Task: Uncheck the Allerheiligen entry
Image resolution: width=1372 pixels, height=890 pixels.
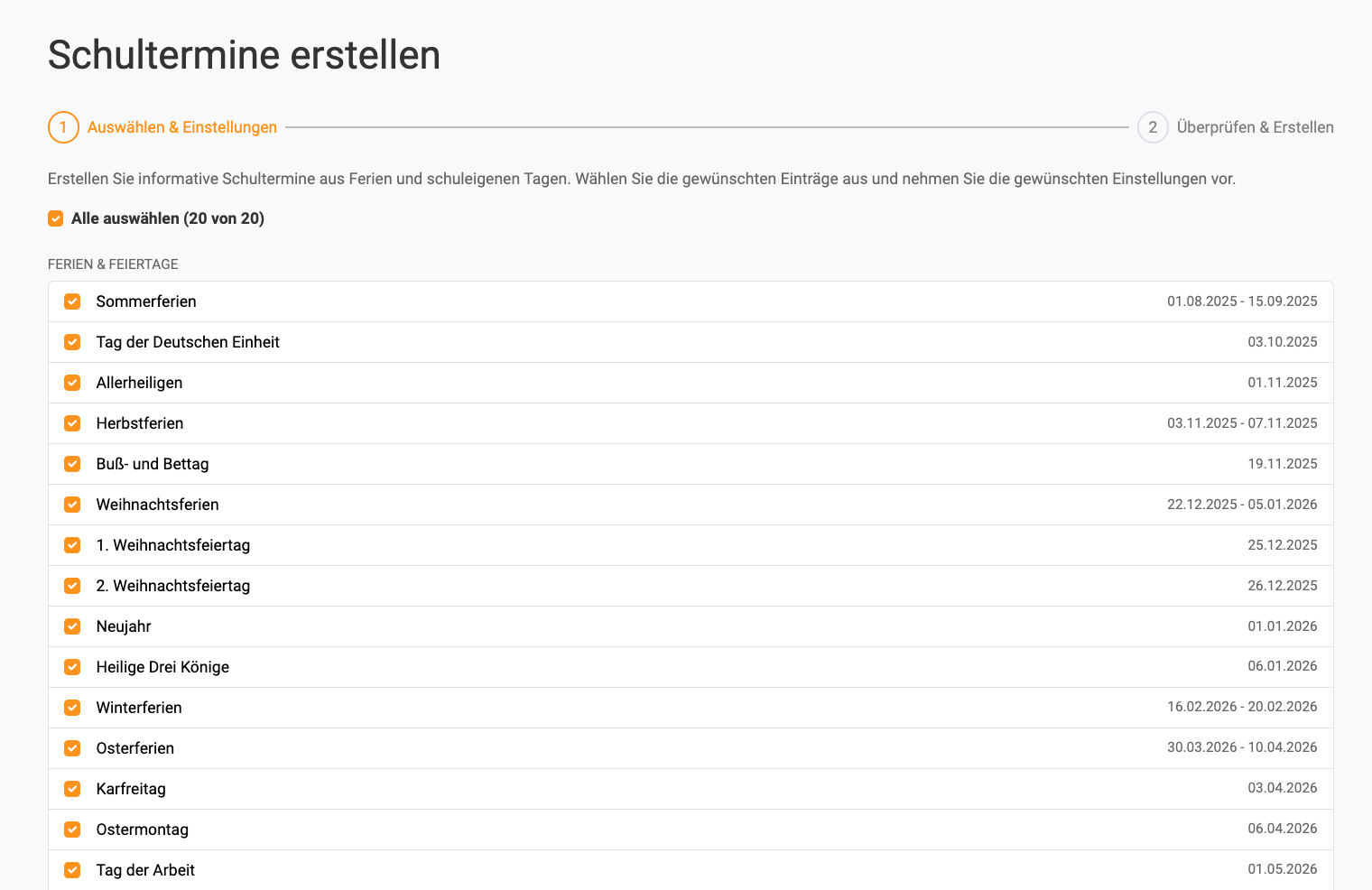Action: tap(72, 383)
